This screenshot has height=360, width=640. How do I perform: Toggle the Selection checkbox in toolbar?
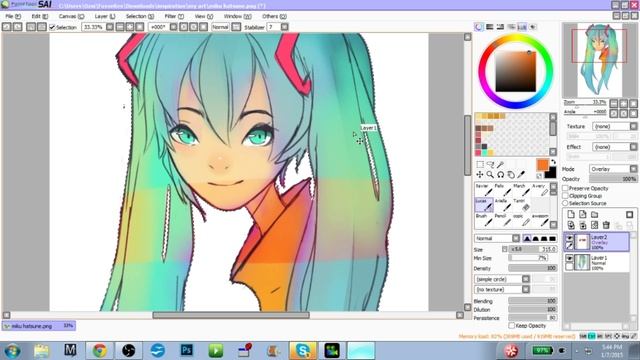pyautogui.click(x=52, y=27)
